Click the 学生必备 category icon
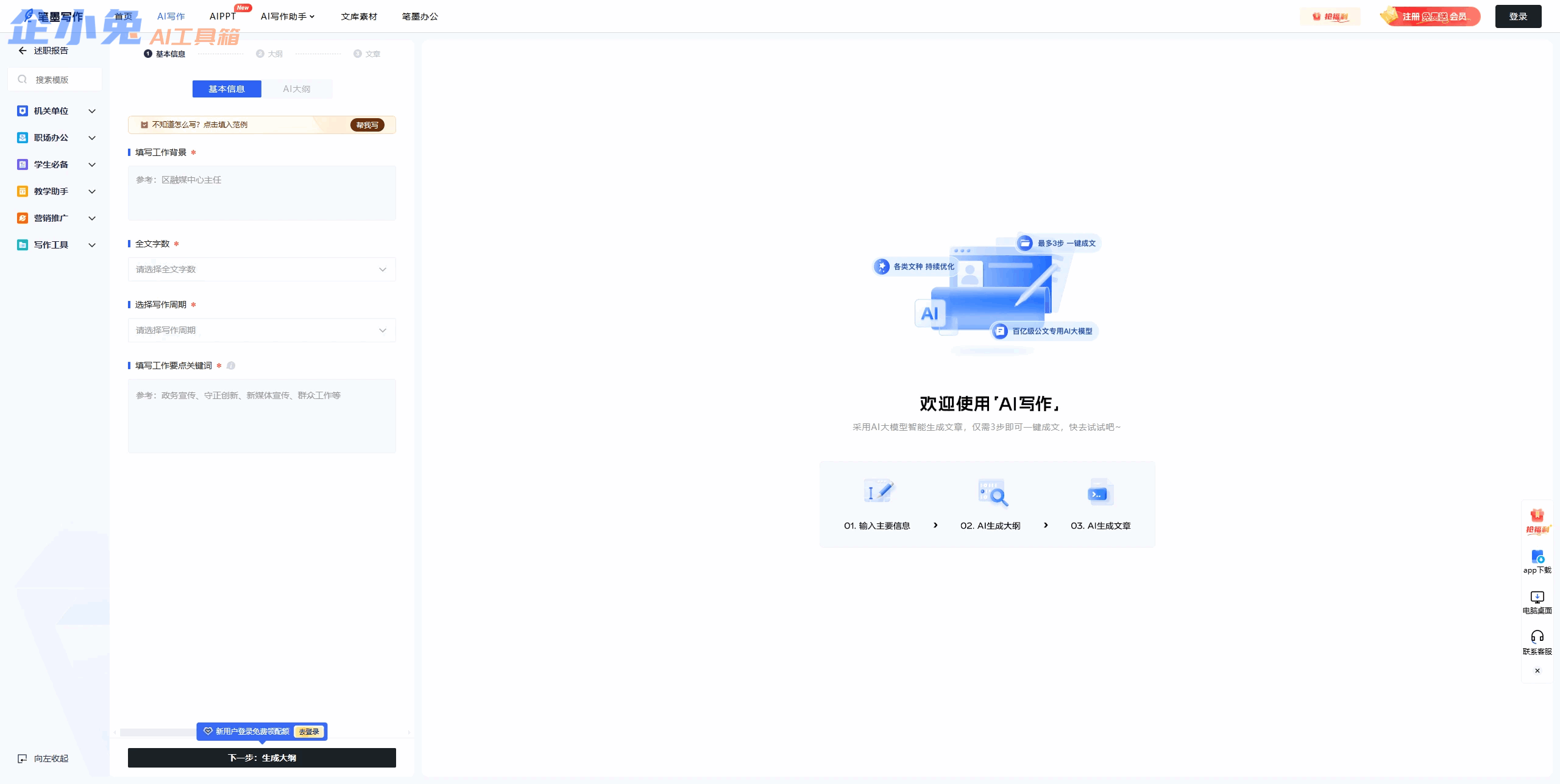The height and width of the screenshot is (784, 1560). (x=23, y=164)
